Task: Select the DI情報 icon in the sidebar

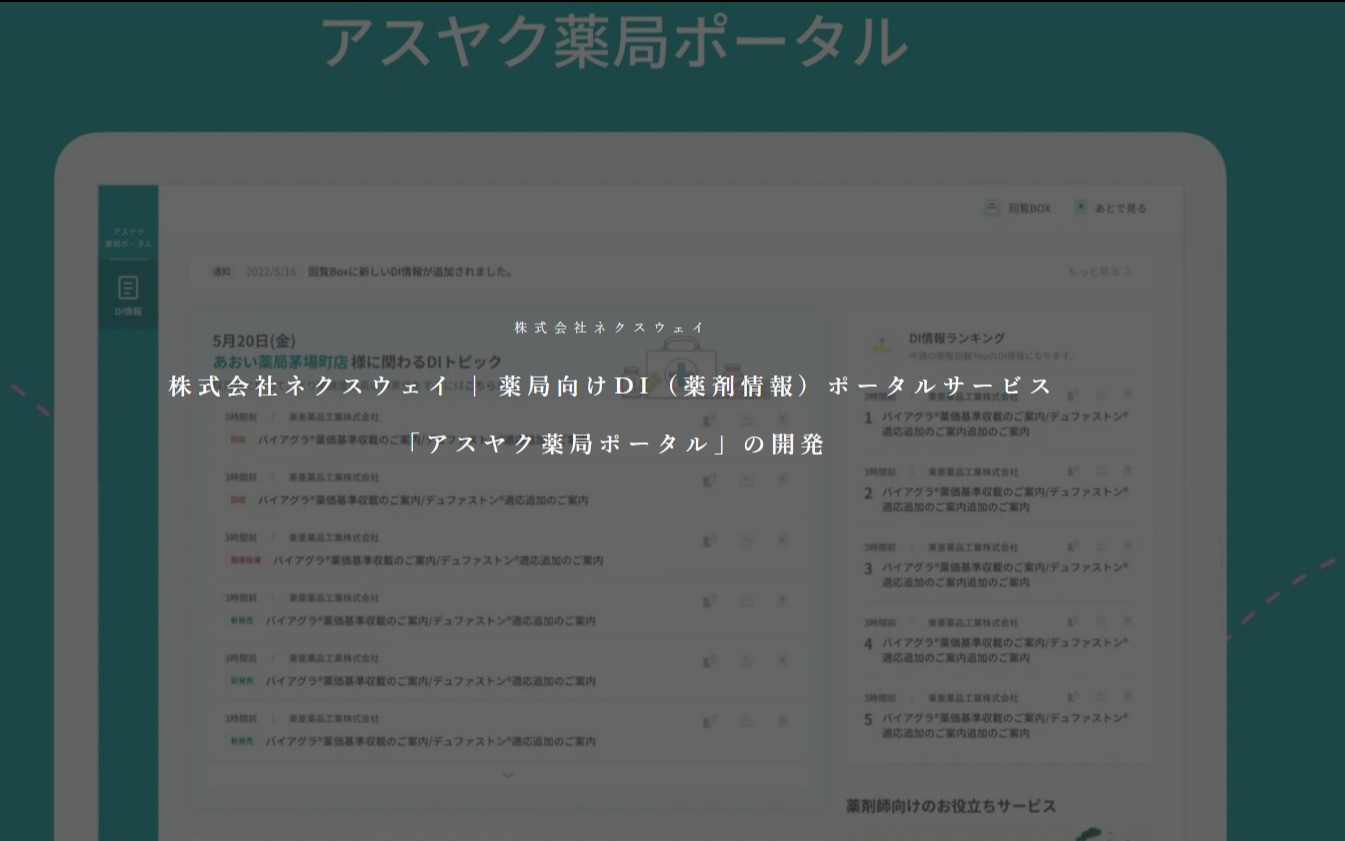Action: (x=128, y=296)
